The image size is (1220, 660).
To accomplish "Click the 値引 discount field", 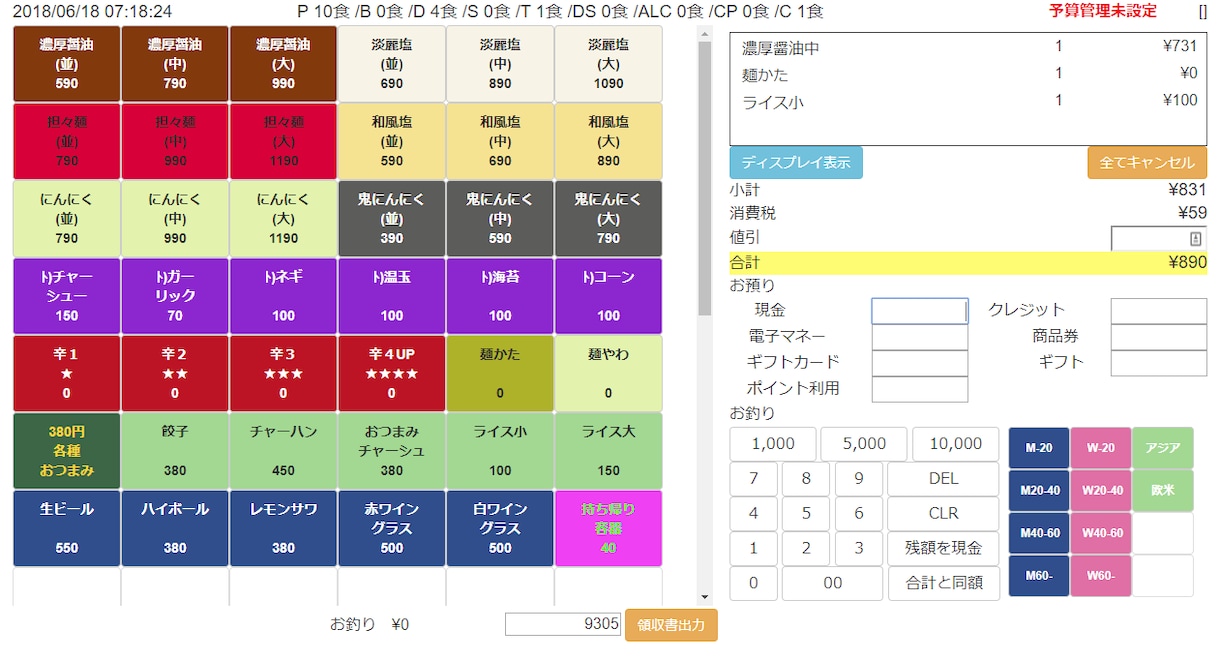I will (x=1159, y=238).
